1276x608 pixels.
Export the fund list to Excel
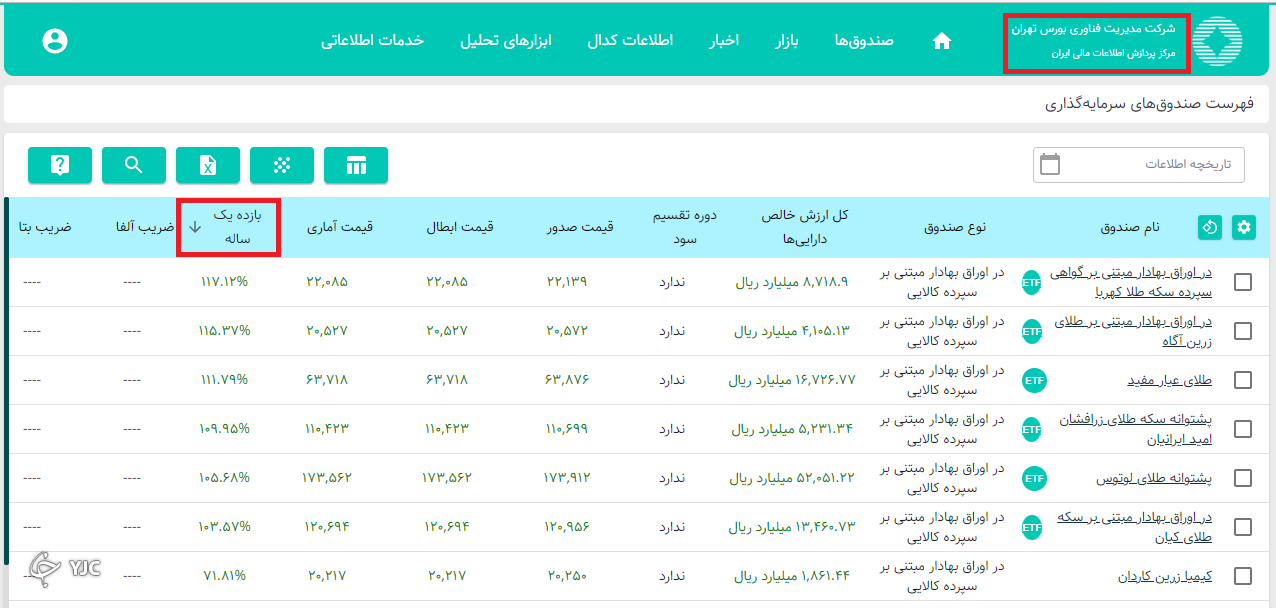coord(208,165)
